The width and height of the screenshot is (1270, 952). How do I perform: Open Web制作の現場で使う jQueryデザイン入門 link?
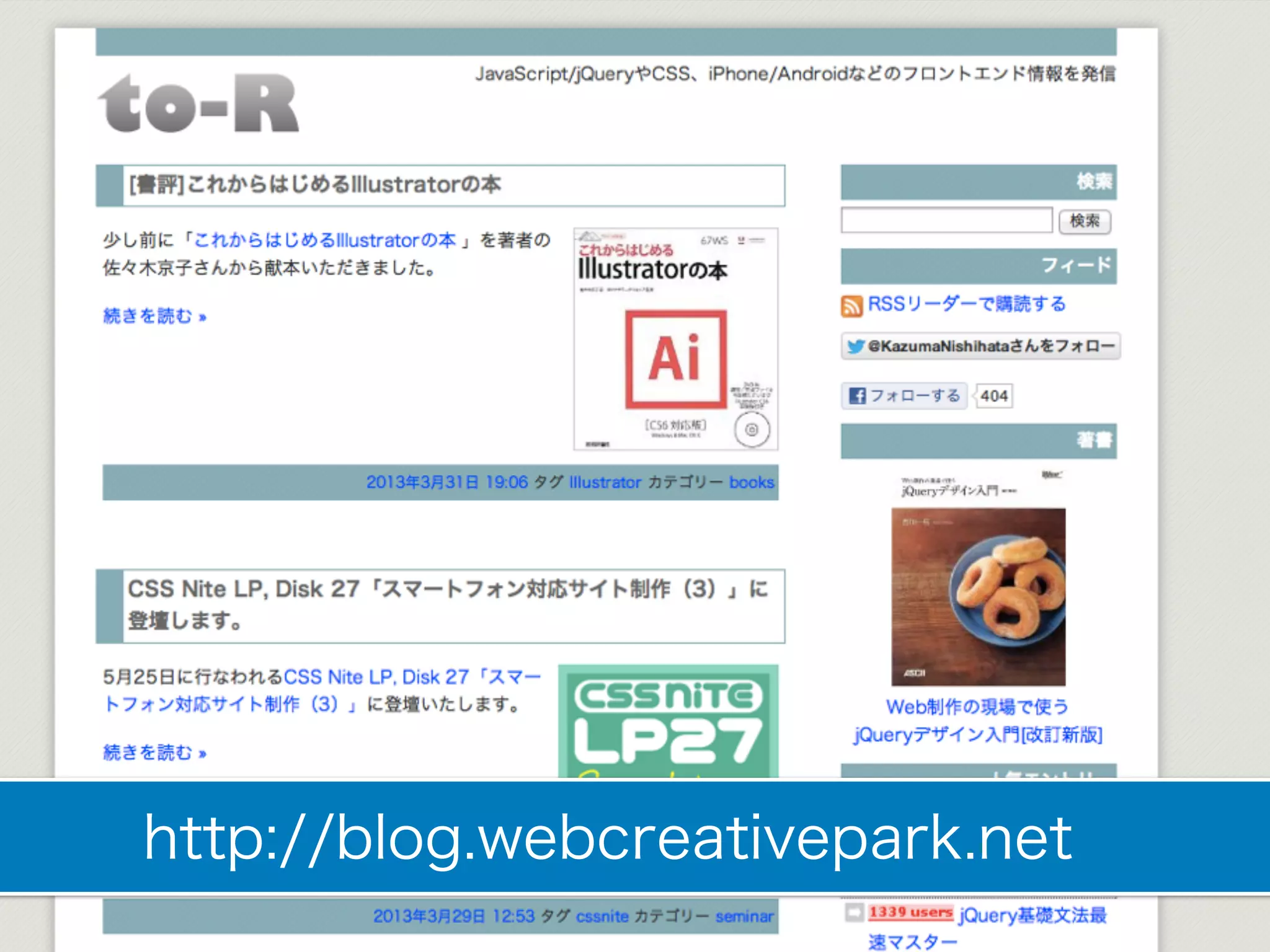[978, 721]
